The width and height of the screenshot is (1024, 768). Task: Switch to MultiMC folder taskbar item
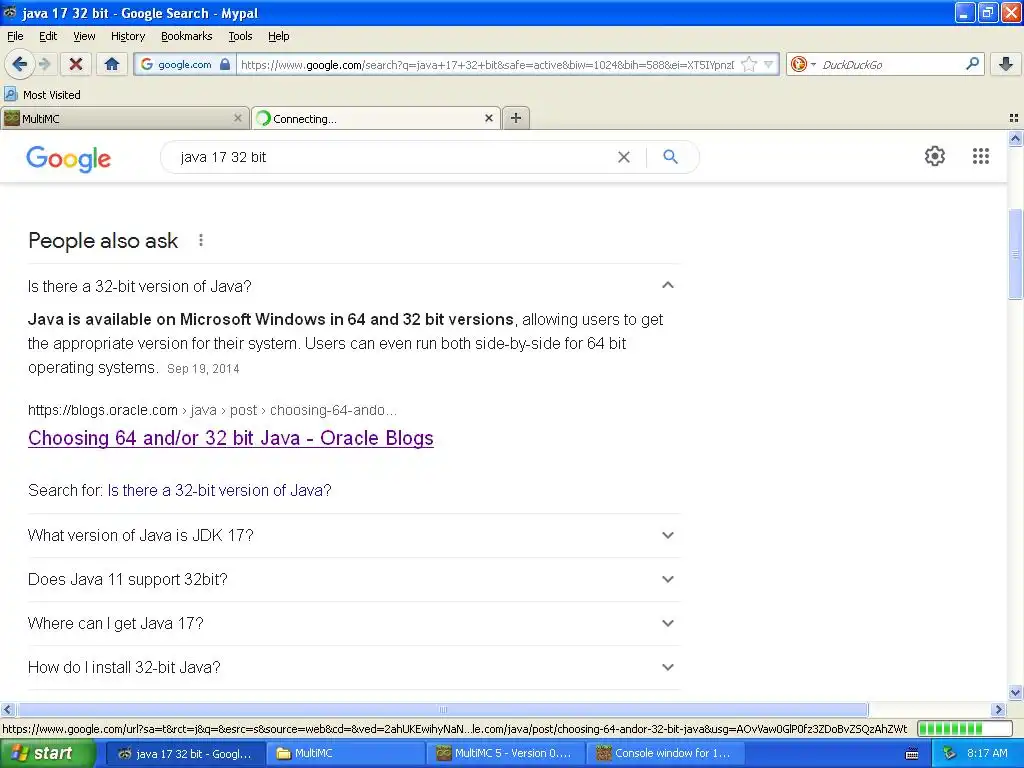click(x=347, y=754)
